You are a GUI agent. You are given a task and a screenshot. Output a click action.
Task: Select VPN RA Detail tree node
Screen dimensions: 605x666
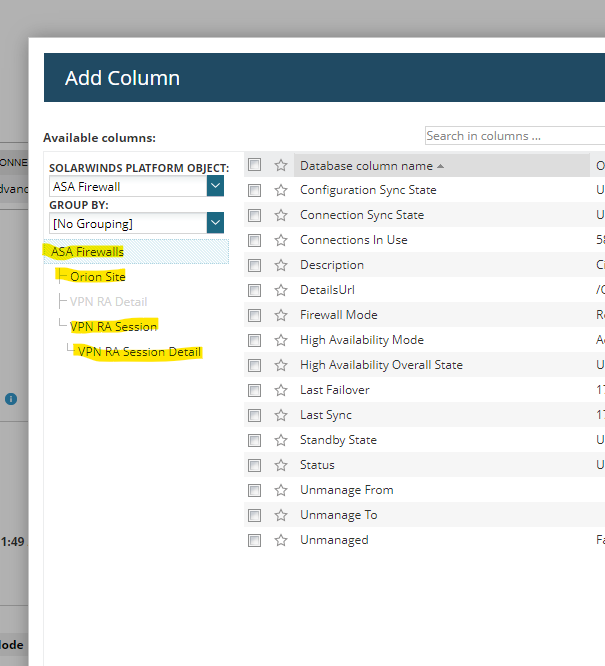108,302
